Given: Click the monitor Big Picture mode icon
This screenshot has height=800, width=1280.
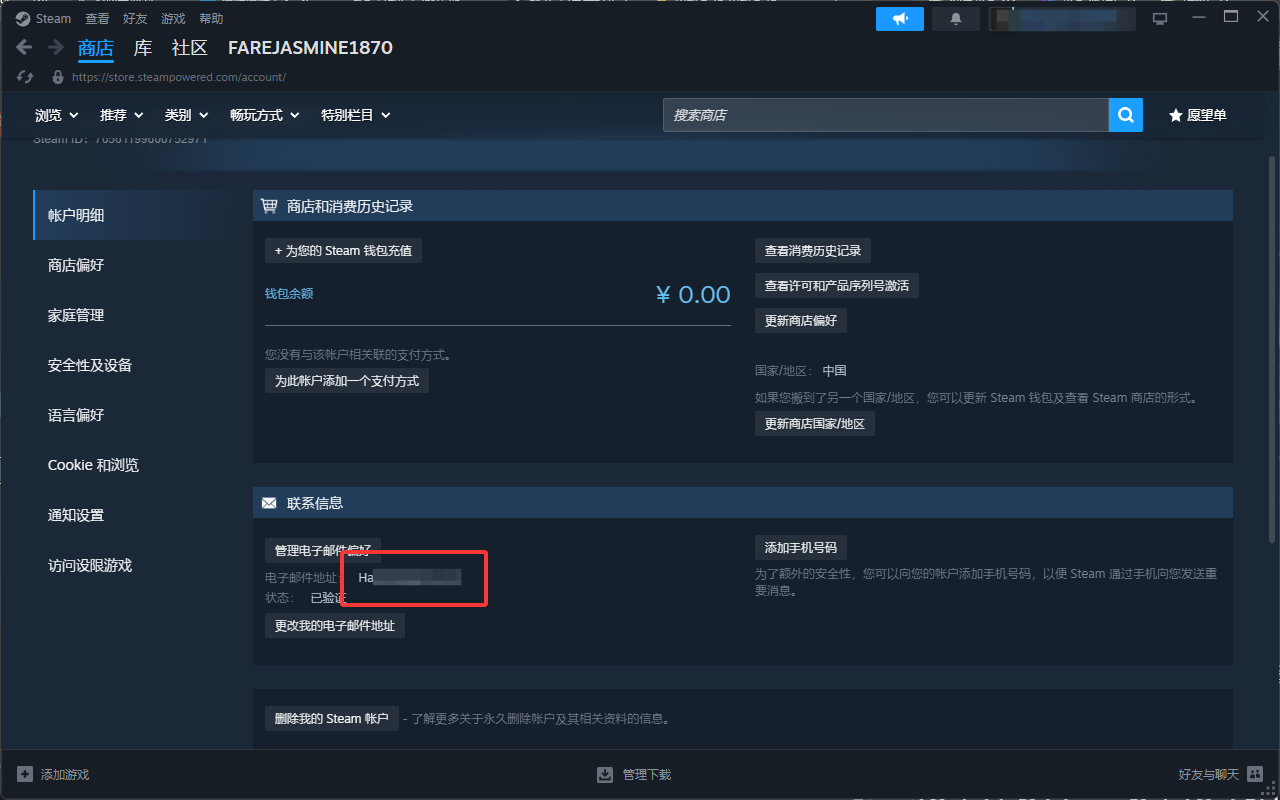Looking at the screenshot, I should (x=1160, y=19).
